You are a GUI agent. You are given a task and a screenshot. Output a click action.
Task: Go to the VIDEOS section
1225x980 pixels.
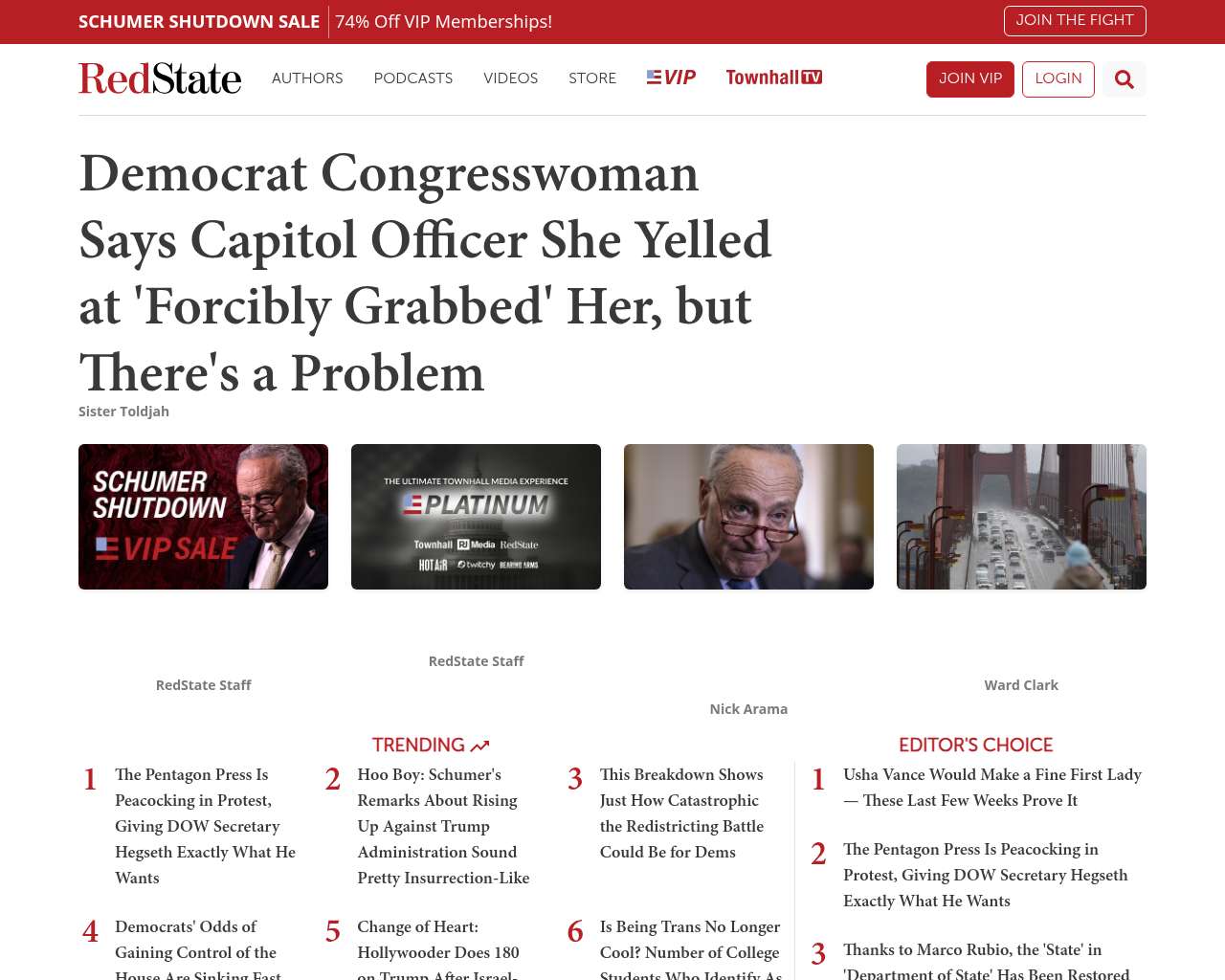pyautogui.click(x=511, y=78)
